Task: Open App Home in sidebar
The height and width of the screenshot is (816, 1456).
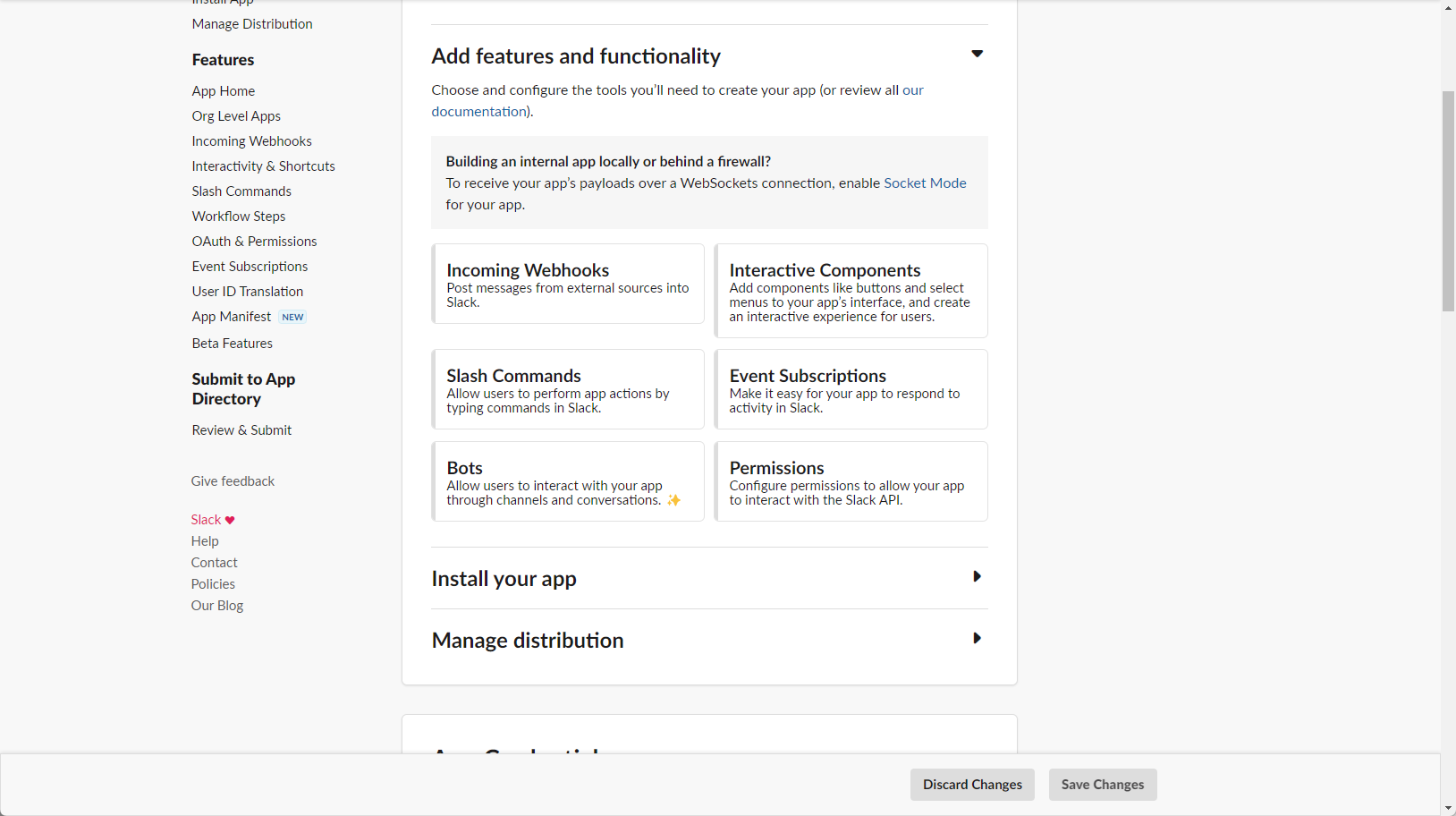Action: coord(224,91)
